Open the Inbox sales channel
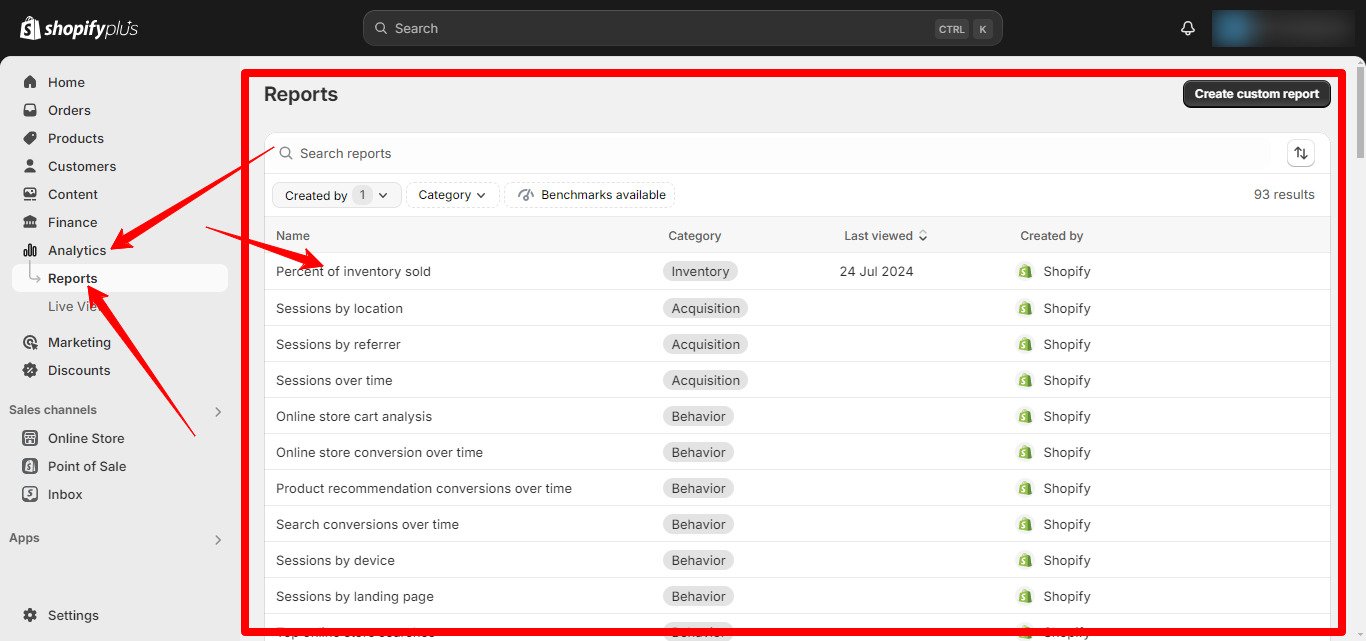The image size is (1366, 641). point(64,494)
